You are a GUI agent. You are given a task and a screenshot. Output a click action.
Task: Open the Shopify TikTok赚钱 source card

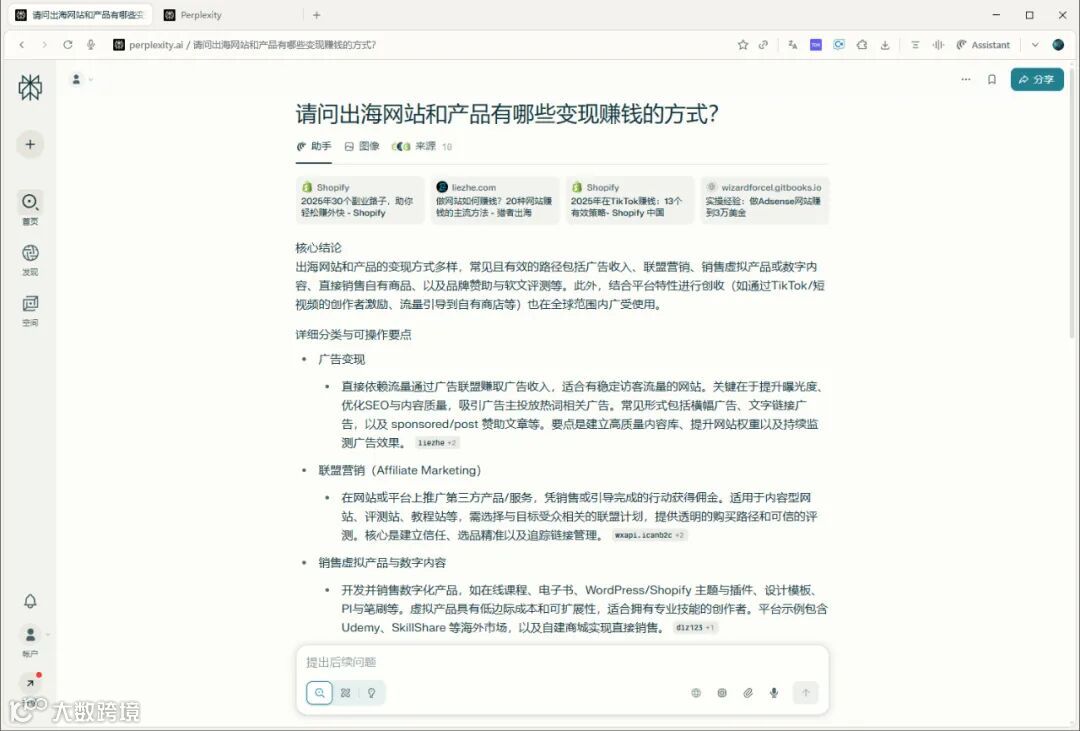coord(630,200)
